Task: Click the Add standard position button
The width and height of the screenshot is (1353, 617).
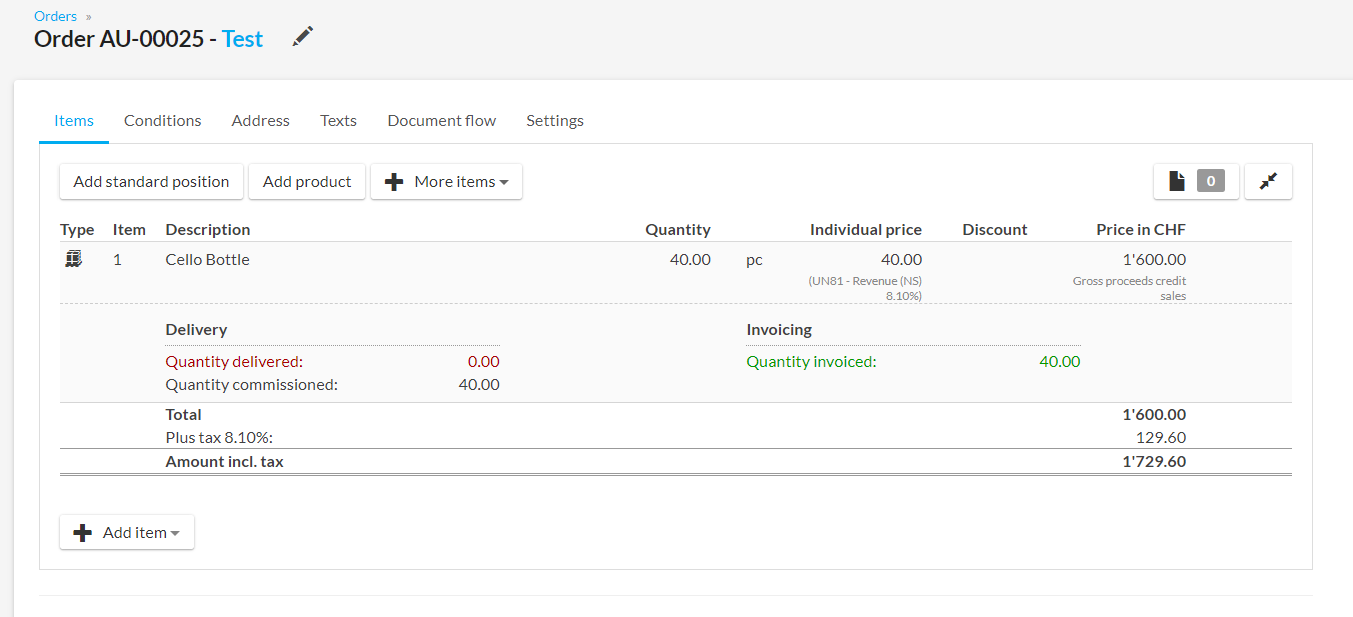Action: (x=151, y=181)
